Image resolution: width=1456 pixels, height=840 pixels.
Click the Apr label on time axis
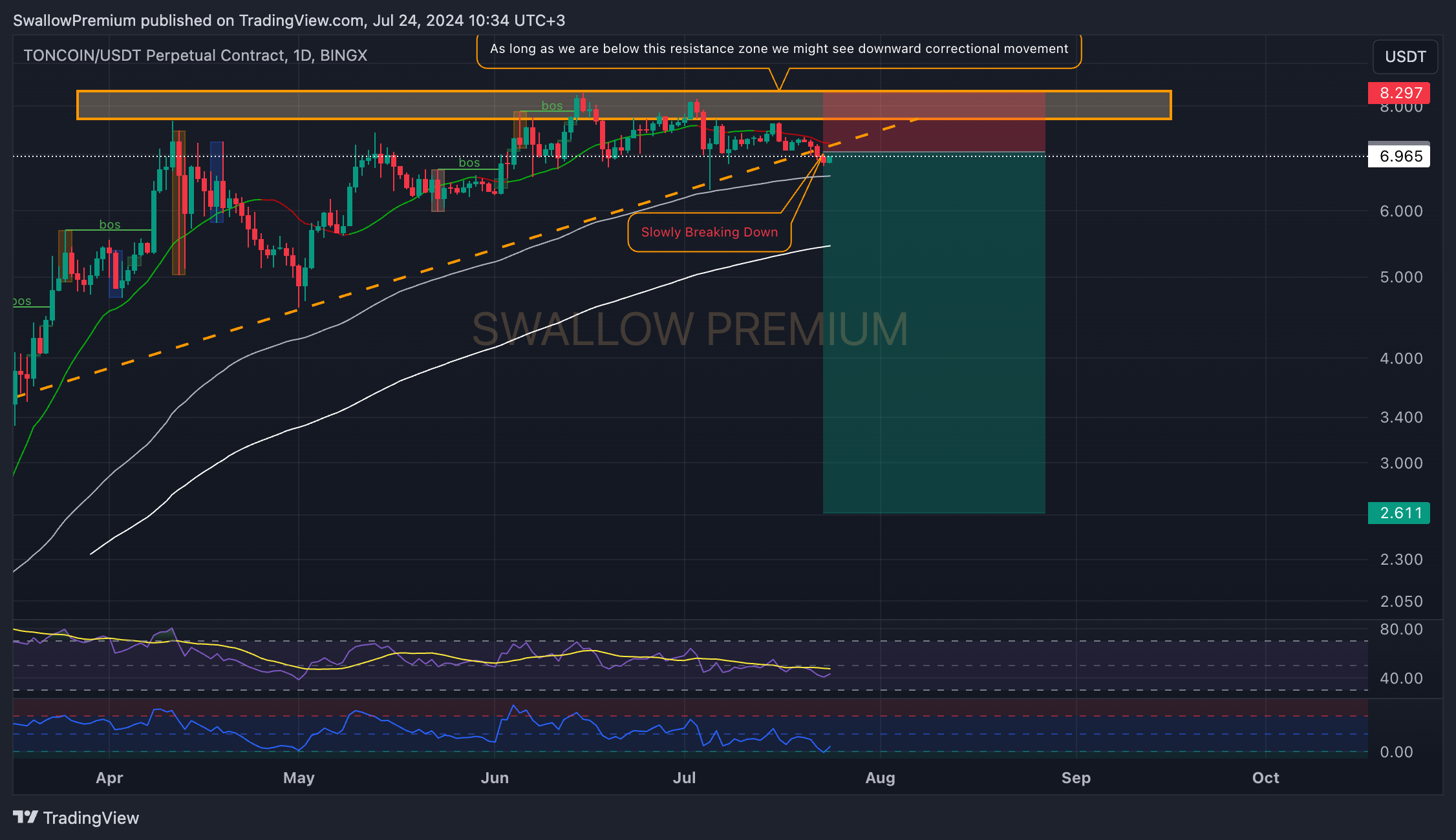click(109, 778)
